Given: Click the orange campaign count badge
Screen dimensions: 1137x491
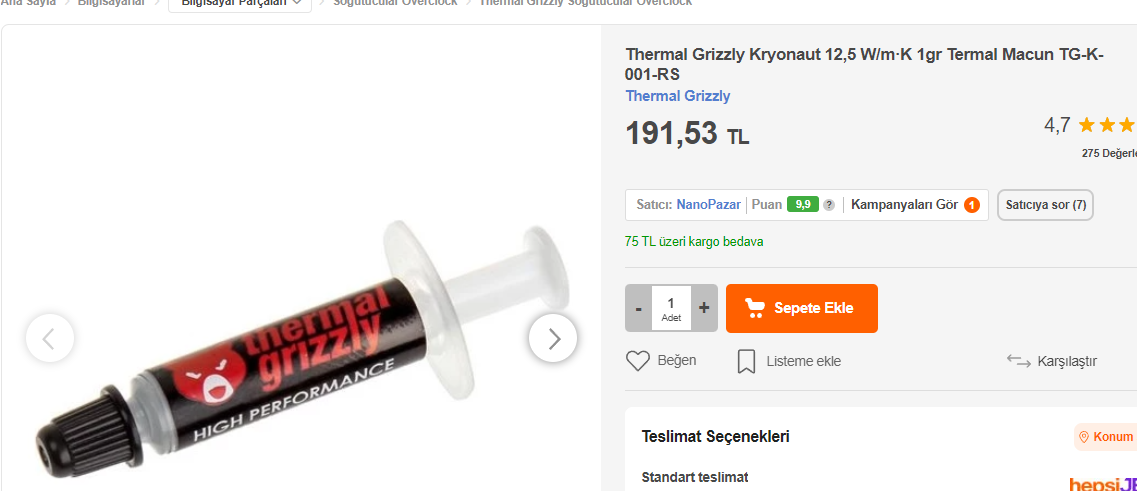Looking at the screenshot, I should tap(972, 205).
